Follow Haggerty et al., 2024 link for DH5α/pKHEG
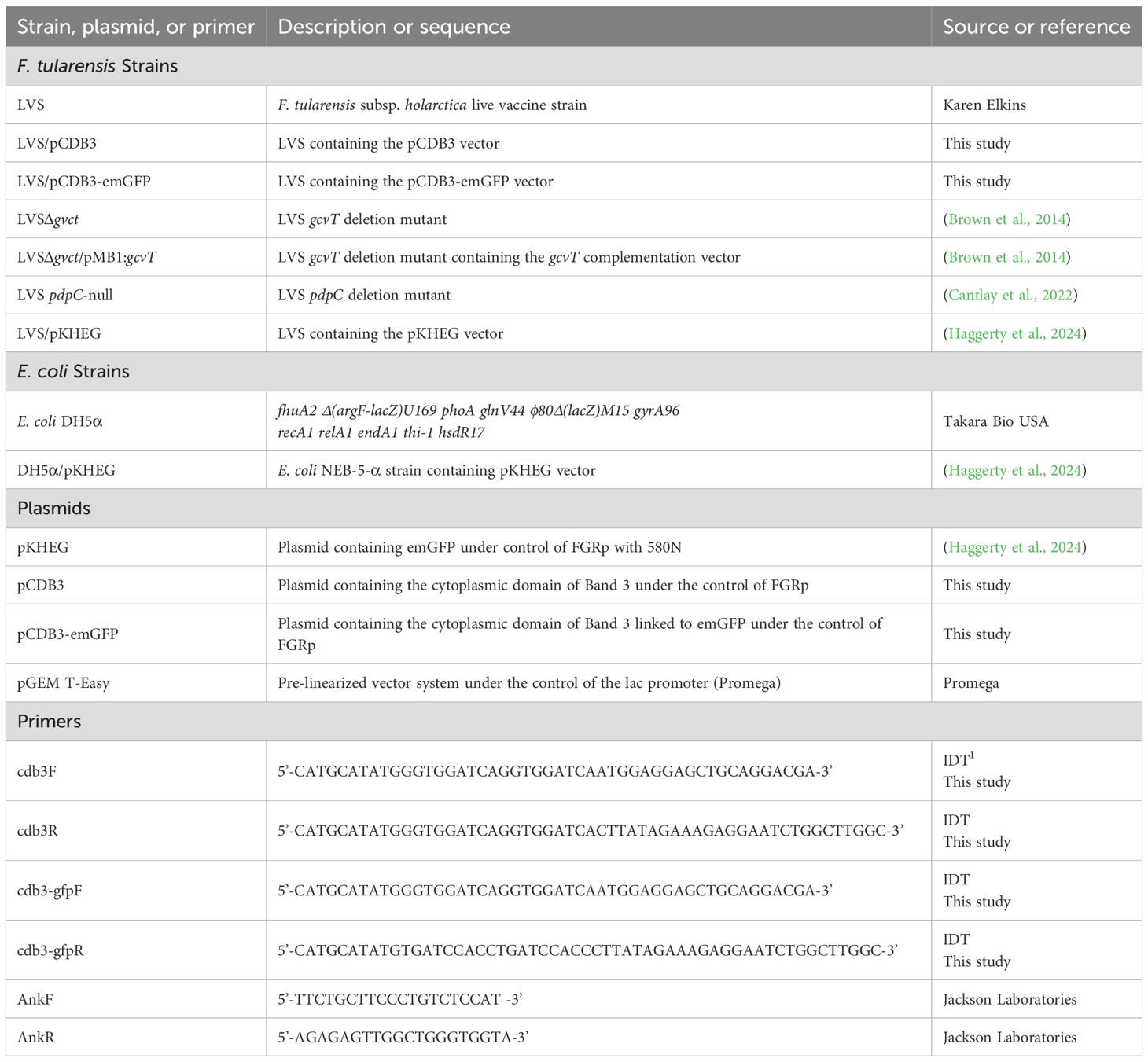This screenshot has height=1062, width=1148. click(1014, 471)
